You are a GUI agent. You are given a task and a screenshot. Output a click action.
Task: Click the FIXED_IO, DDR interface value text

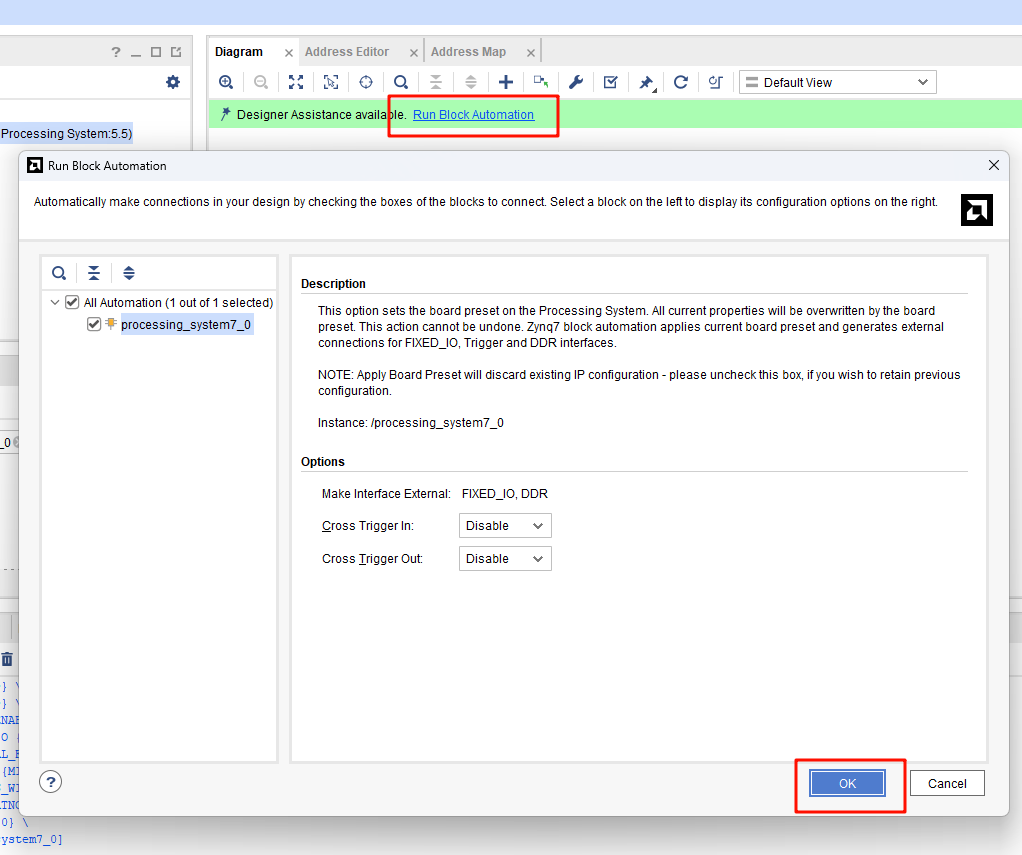pyautogui.click(x=504, y=494)
